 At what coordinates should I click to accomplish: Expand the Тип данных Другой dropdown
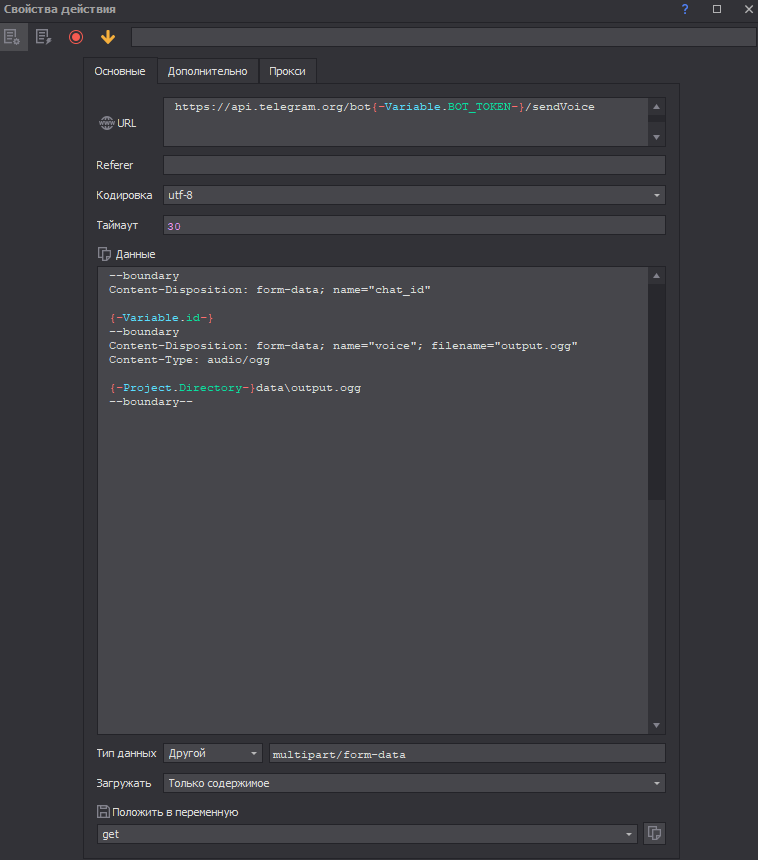pos(213,753)
